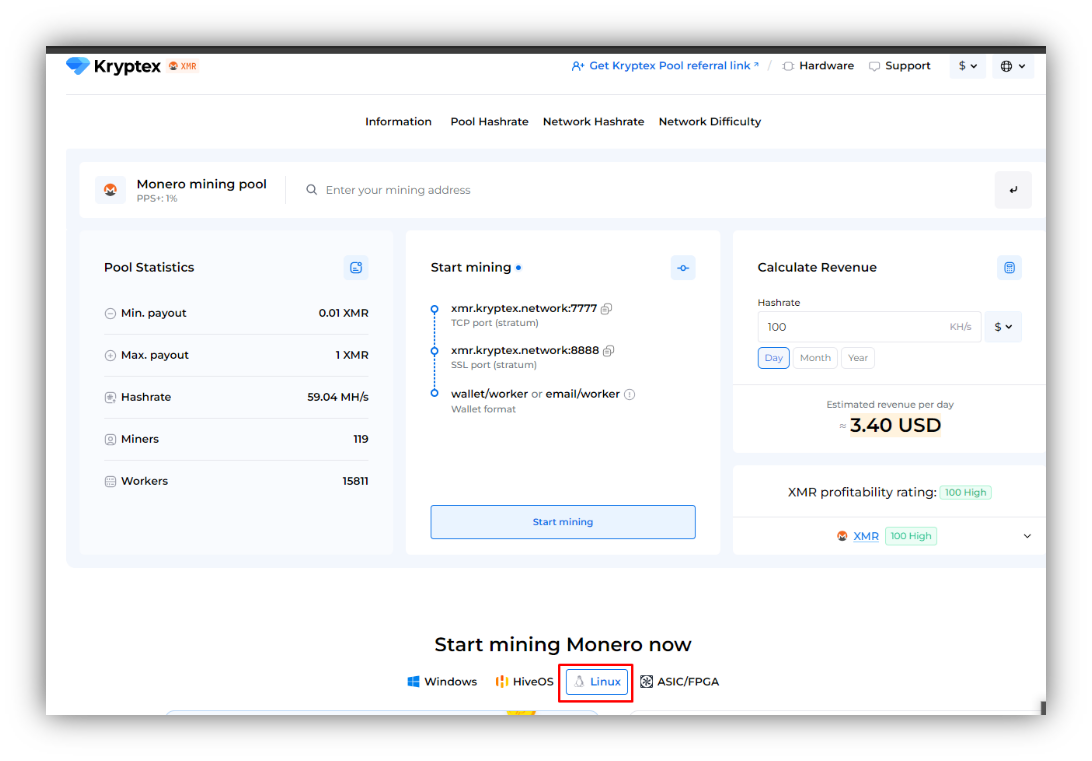Copy the xmr.kryptex.network:8888 SSL address
Screen dimensions: 1092x761
pyautogui.click(x=609, y=350)
